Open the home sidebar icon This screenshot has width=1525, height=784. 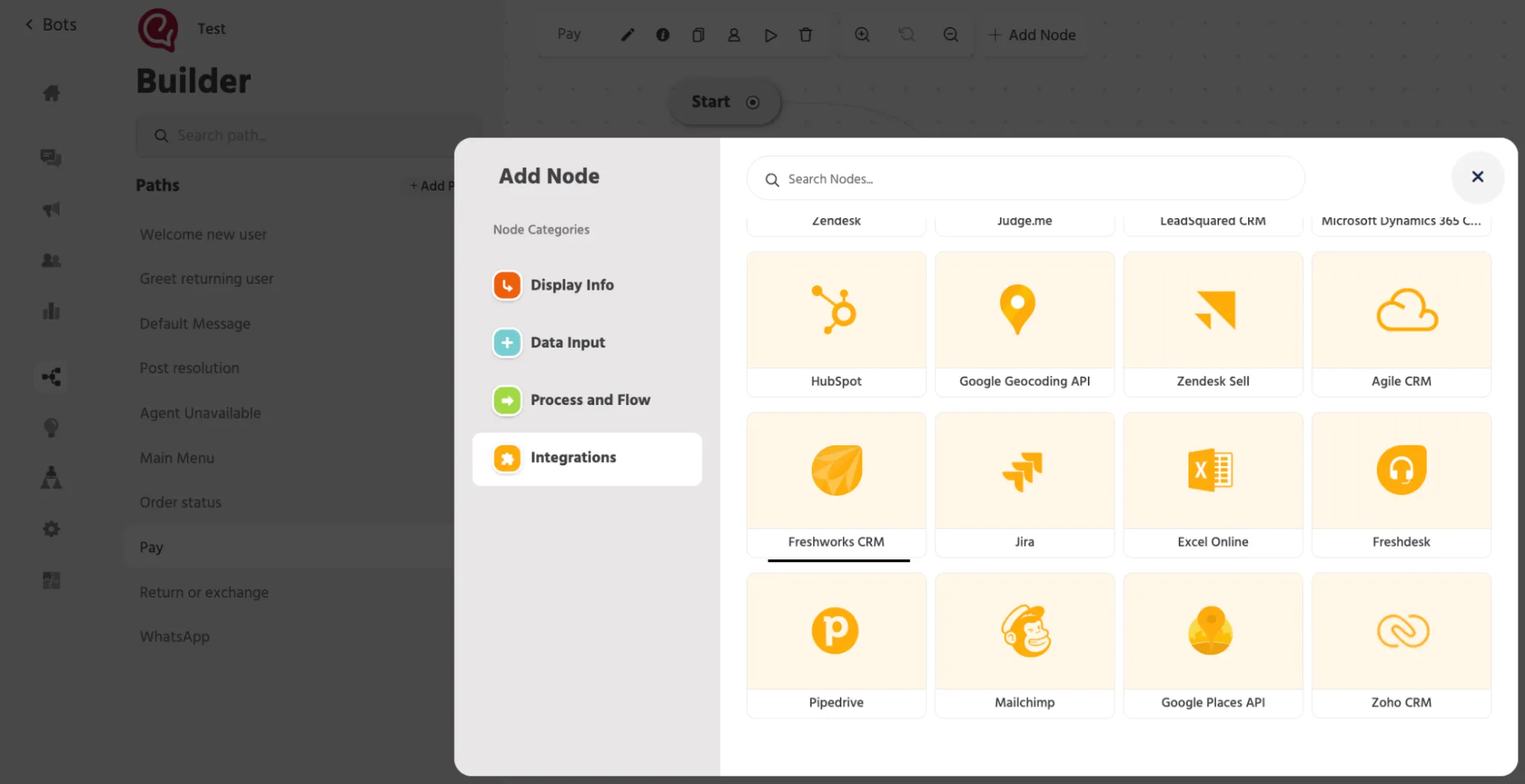(51, 93)
